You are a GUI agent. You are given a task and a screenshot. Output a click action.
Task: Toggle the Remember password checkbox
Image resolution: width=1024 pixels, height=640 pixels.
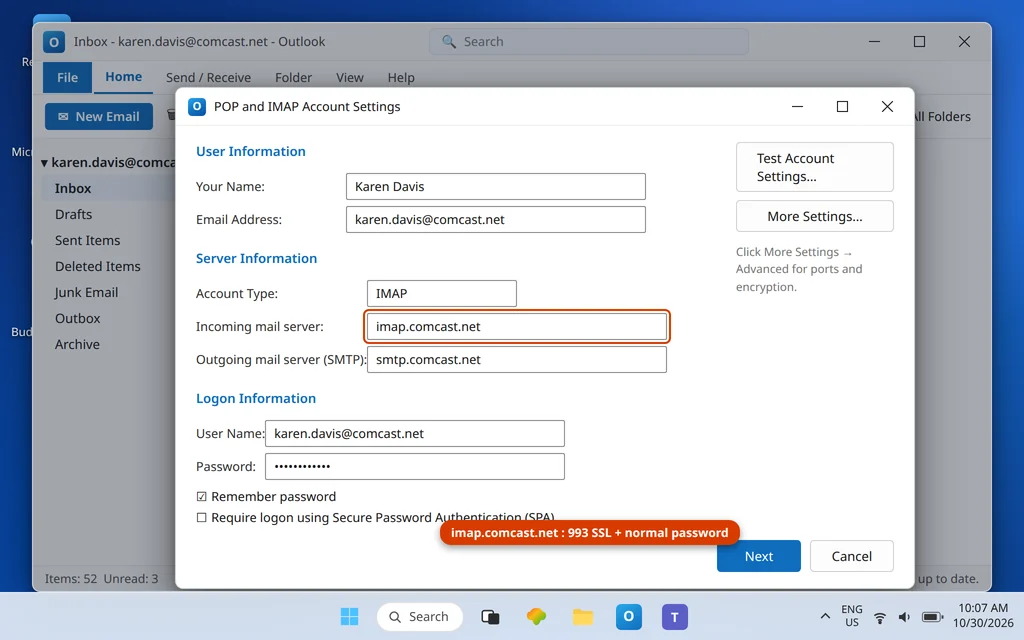point(201,496)
